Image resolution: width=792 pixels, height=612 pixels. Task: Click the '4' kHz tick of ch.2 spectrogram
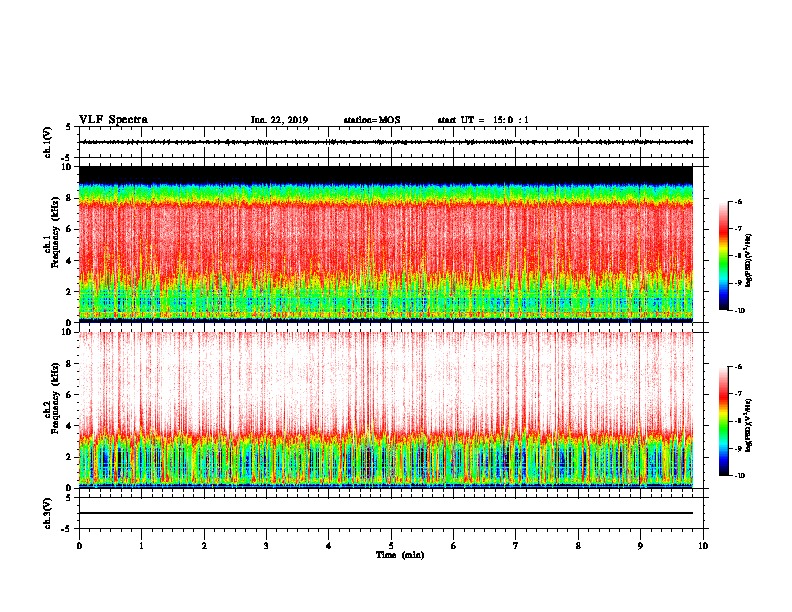(x=70, y=426)
